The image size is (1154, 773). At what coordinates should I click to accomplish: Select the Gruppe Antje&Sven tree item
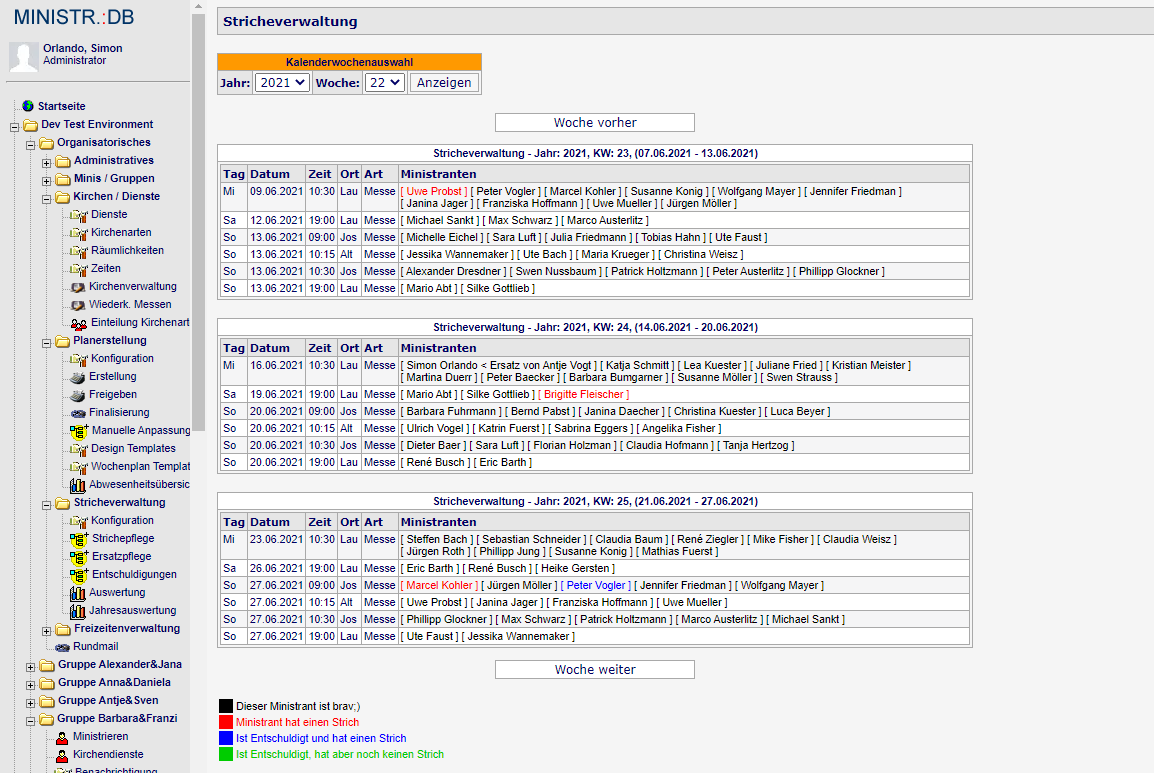[x=108, y=700]
